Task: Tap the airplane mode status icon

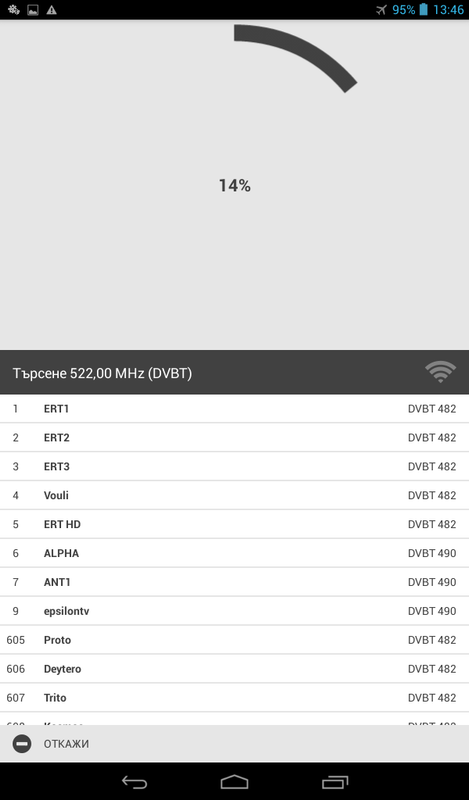Action: click(381, 10)
